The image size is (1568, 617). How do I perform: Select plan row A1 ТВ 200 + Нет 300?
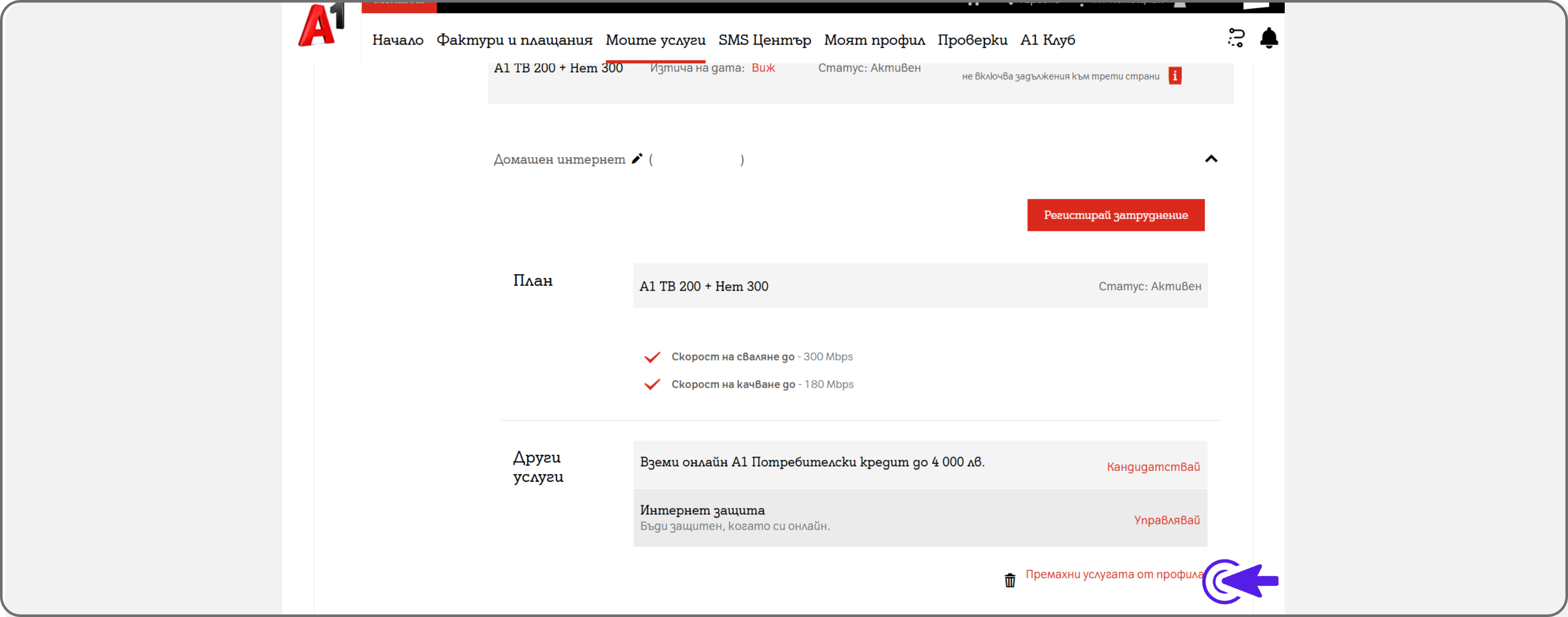click(x=920, y=286)
